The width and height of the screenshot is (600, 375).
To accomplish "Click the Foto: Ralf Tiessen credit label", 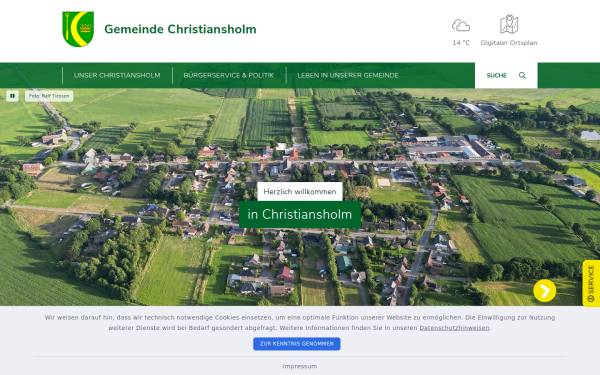I will pyautogui.click(x=49, y=96).
